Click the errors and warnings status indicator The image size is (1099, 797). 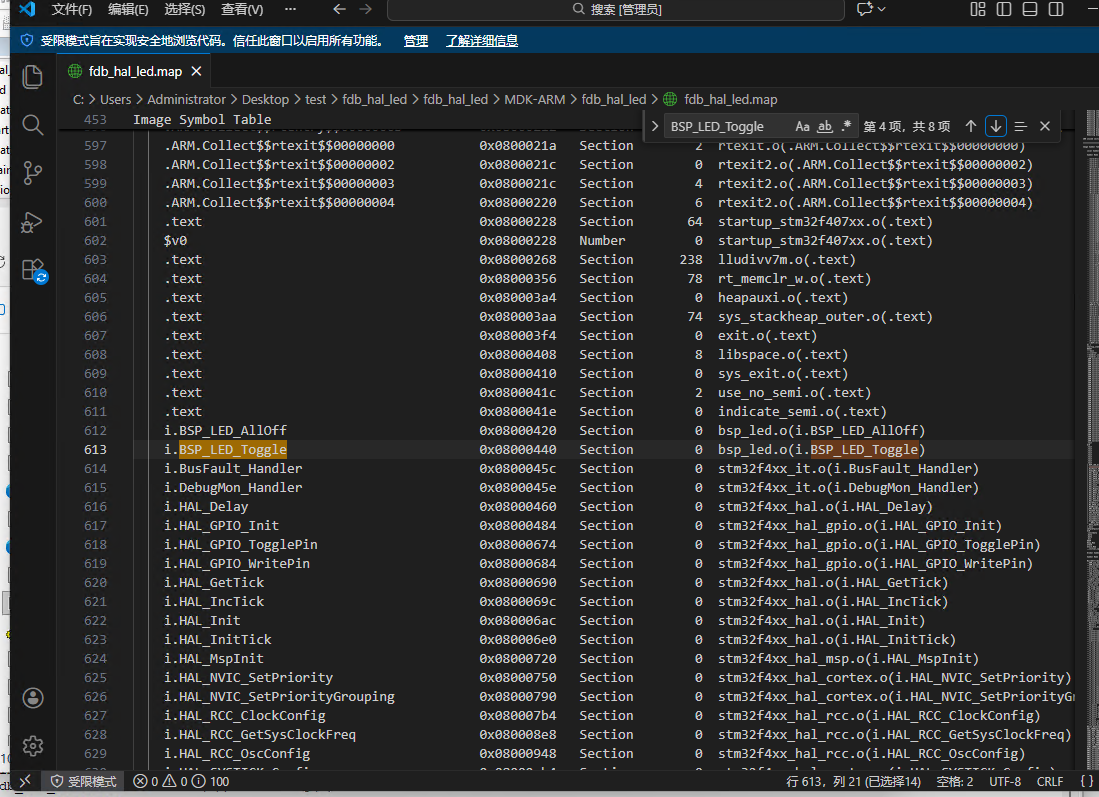pos(181,781)
